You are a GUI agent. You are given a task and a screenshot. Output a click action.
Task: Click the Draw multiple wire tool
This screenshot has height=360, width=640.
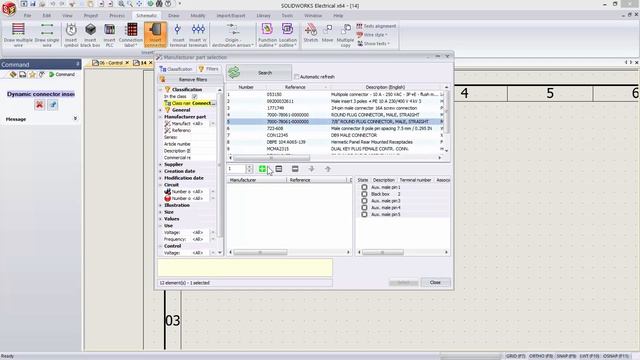[18, 35]
